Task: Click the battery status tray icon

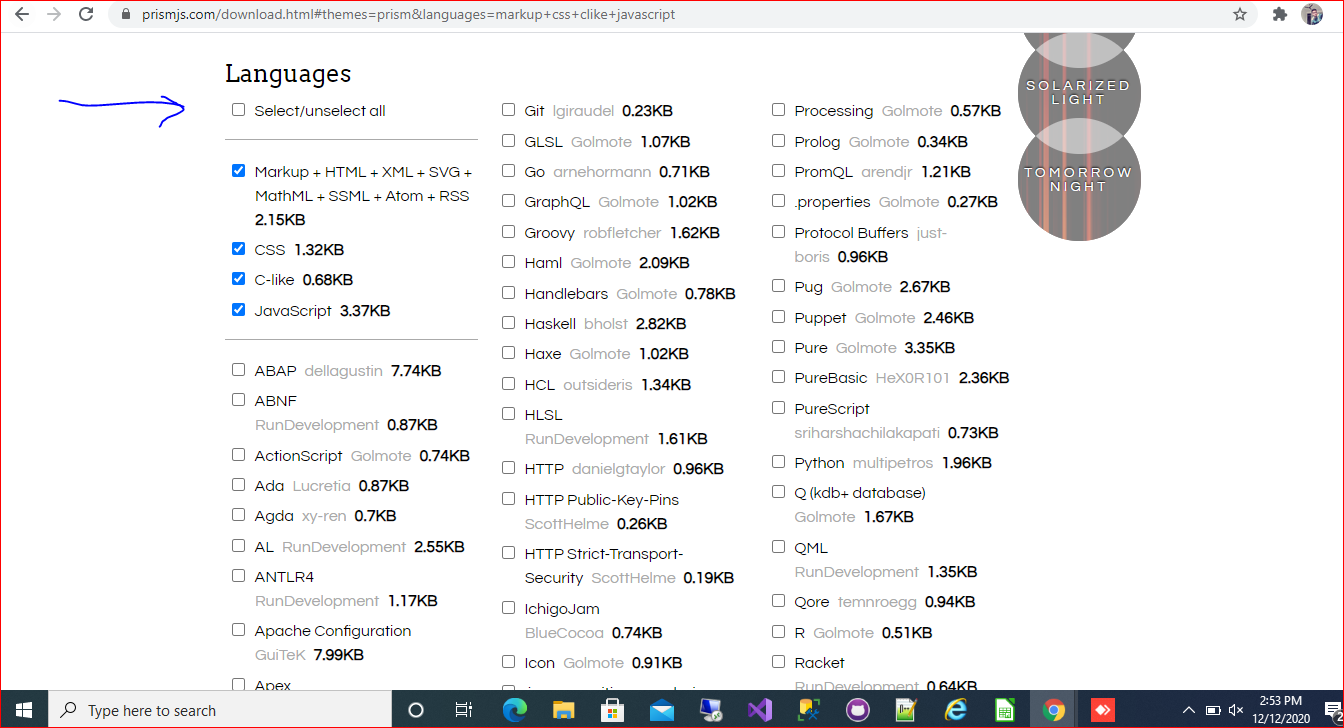Action: [1212, 710]
